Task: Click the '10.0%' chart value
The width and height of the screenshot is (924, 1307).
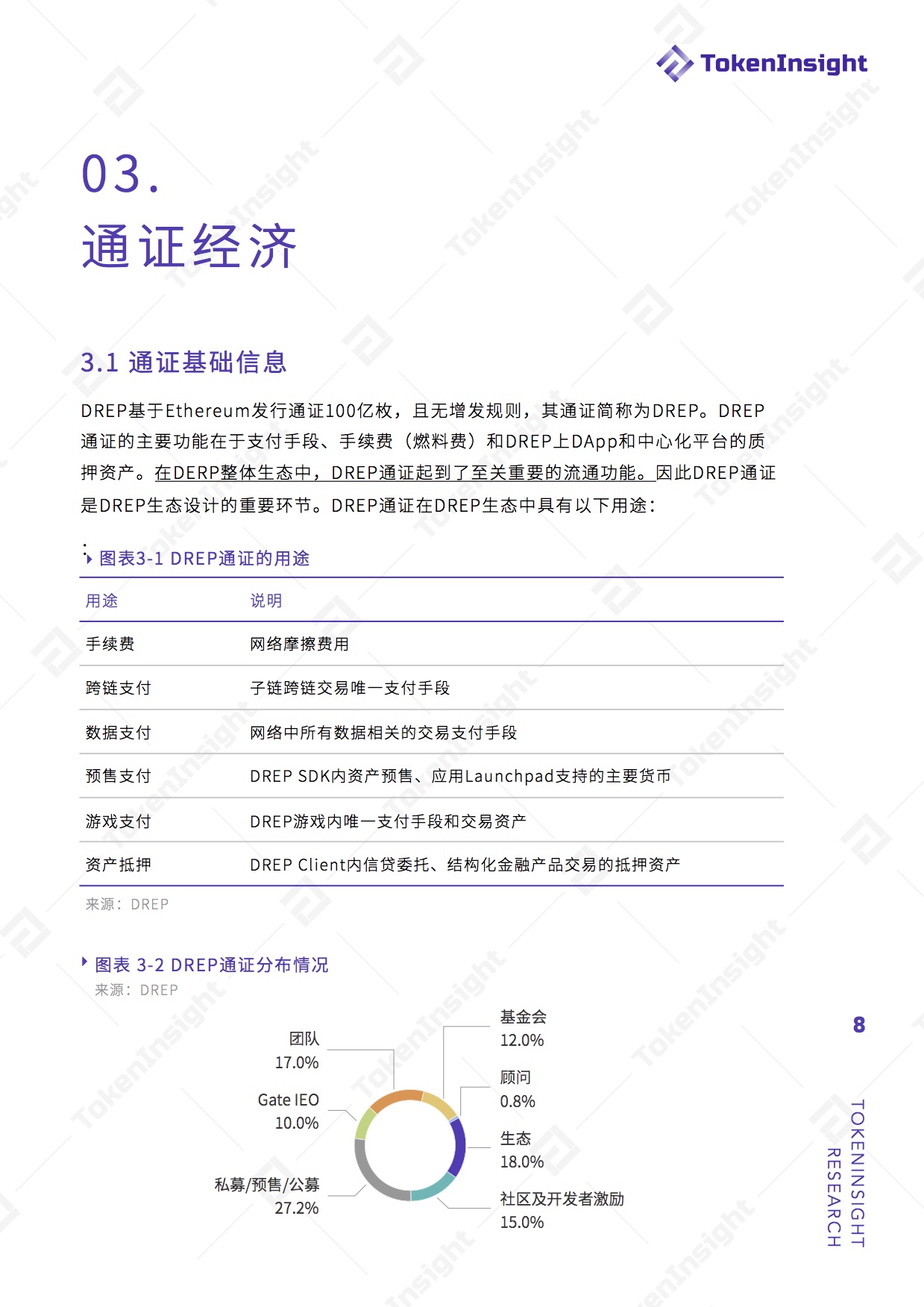Action: coord(297,1123)
